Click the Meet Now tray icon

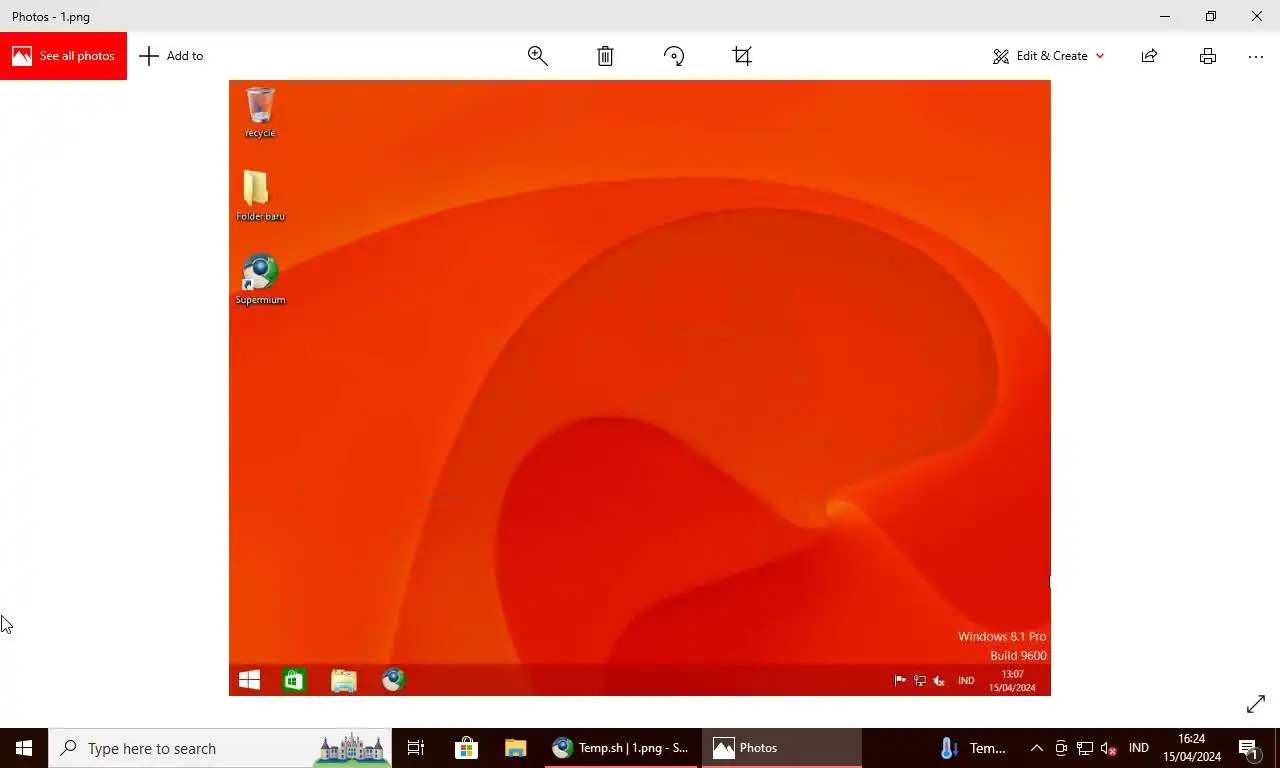click(1061, 748)
